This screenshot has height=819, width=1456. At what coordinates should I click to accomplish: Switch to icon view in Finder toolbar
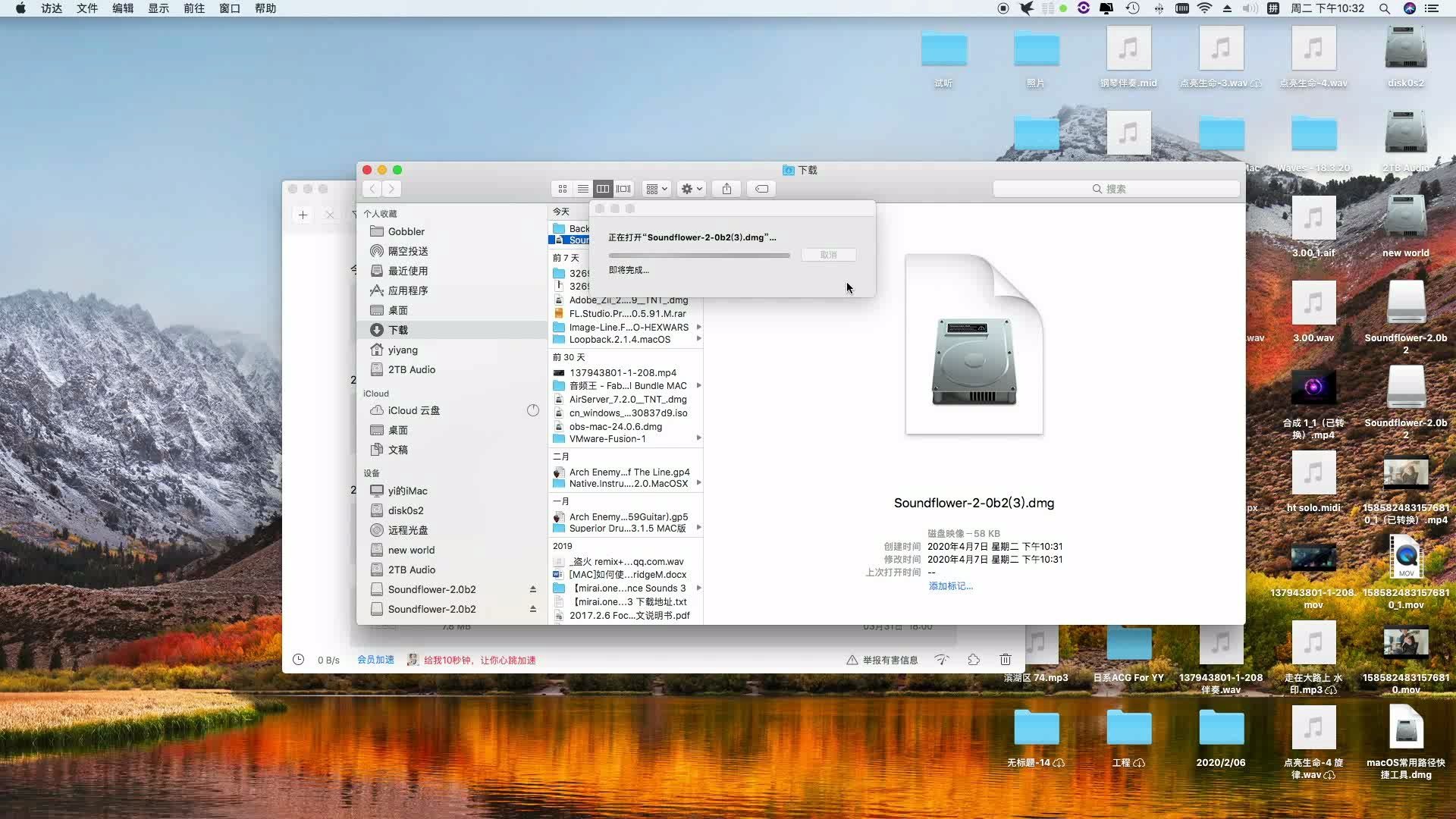pyautogui.click(x=562, y=189)
